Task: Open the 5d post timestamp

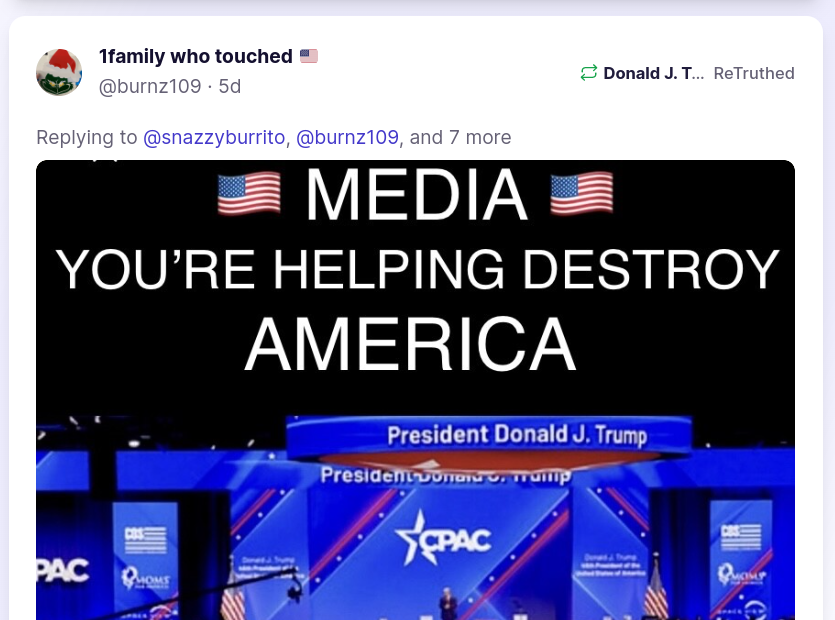Action: click(x=230, y=86)
